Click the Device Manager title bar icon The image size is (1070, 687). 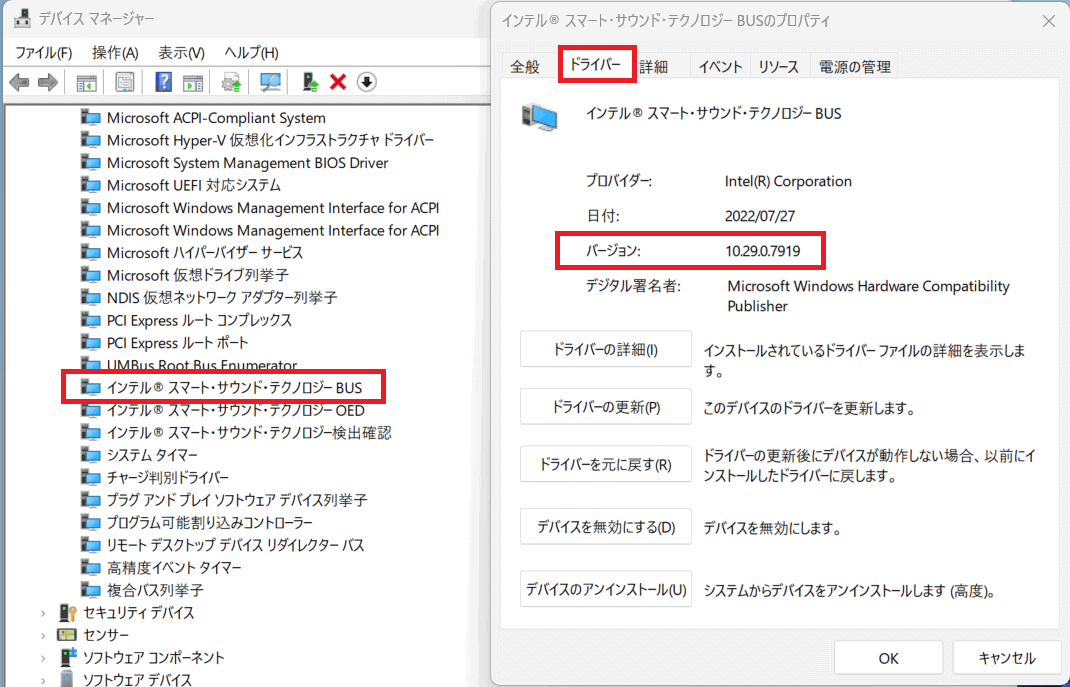tap(22, 18)
